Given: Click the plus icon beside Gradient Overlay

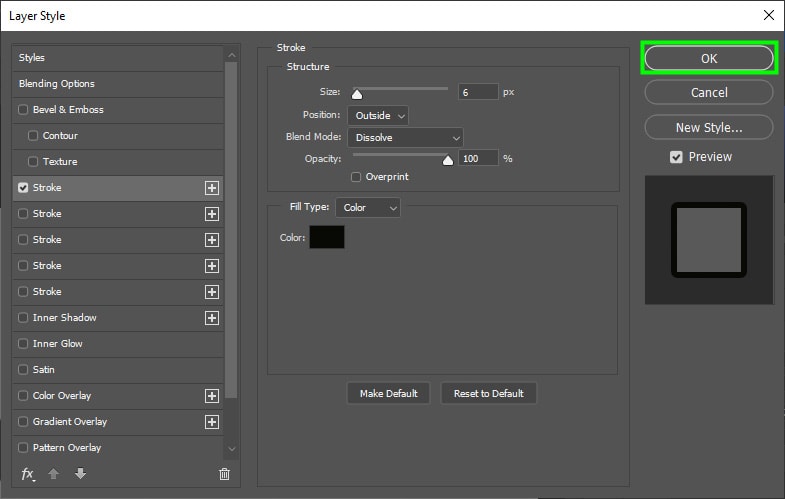Looking at the screenshot, I should click(x=212, y=422).
